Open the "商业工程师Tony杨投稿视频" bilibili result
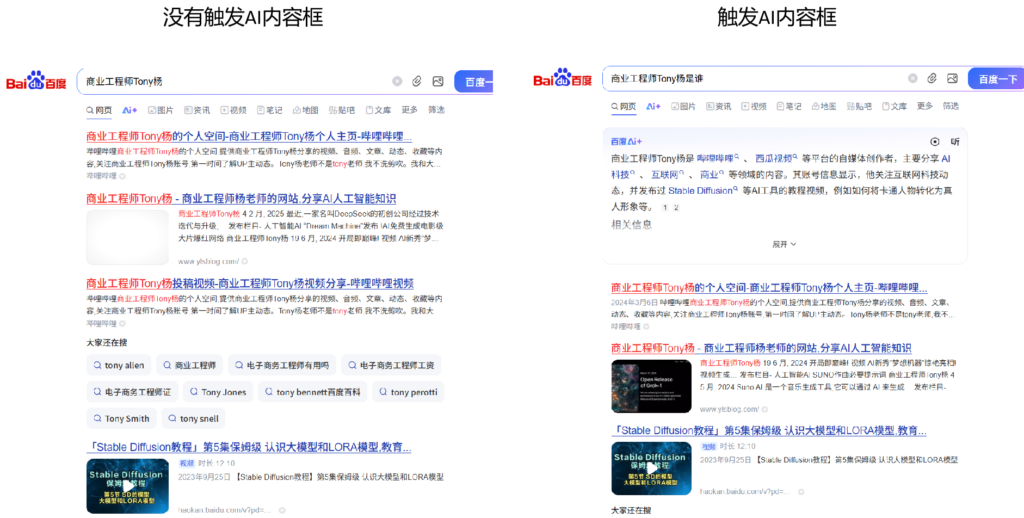This screenshot has height=518, width=1024. click(x=249, y=284)
